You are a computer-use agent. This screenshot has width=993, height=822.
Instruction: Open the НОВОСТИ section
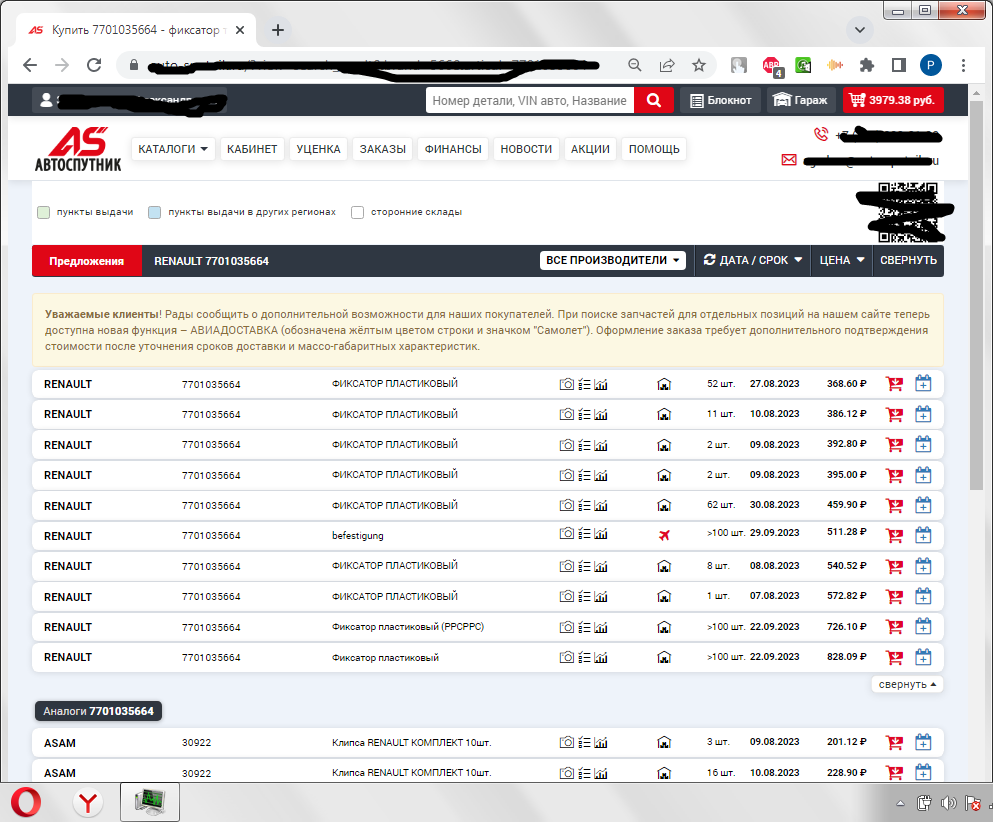coord(526,149)
